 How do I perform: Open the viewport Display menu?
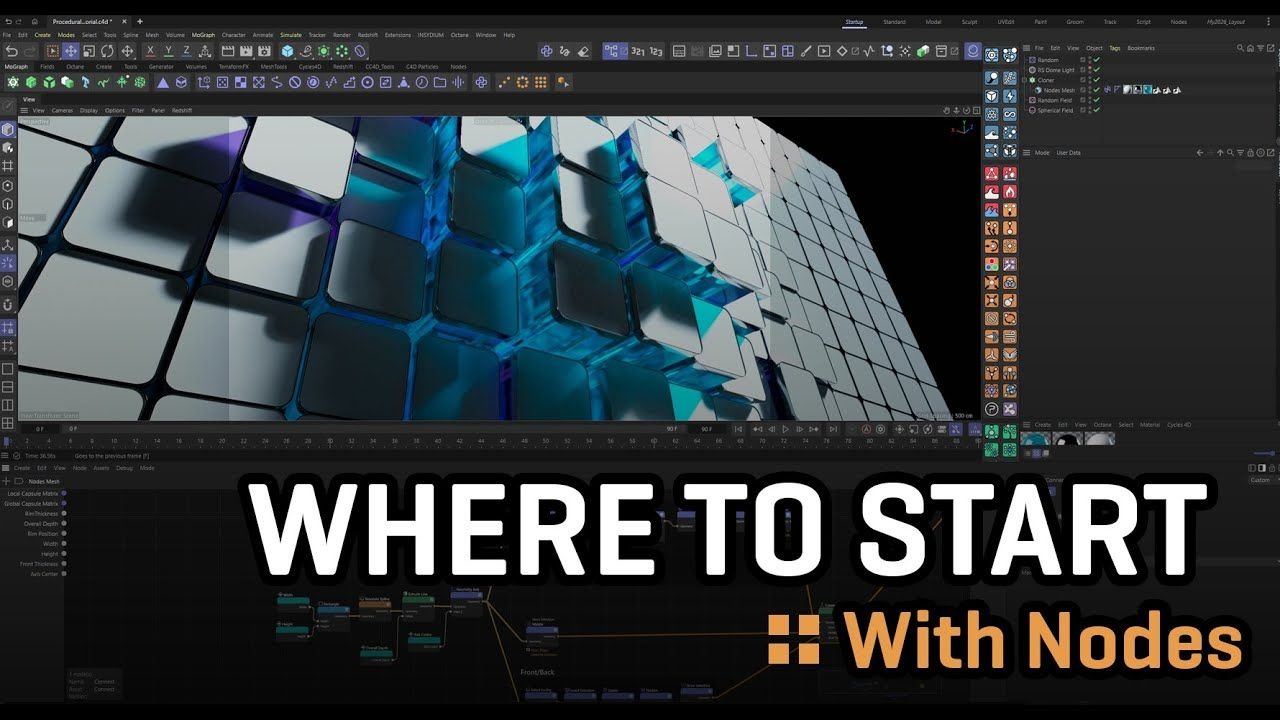tap(89, 110)
